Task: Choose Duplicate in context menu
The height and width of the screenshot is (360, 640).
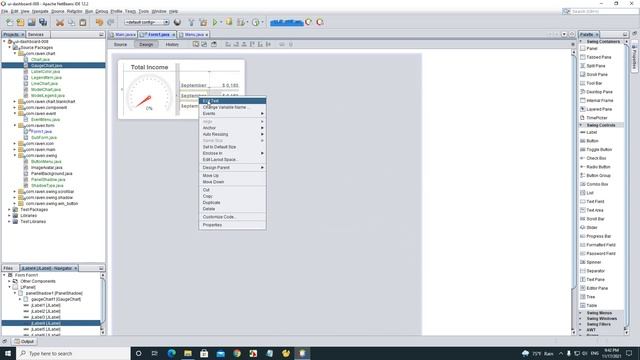Action: click(232, 202)
